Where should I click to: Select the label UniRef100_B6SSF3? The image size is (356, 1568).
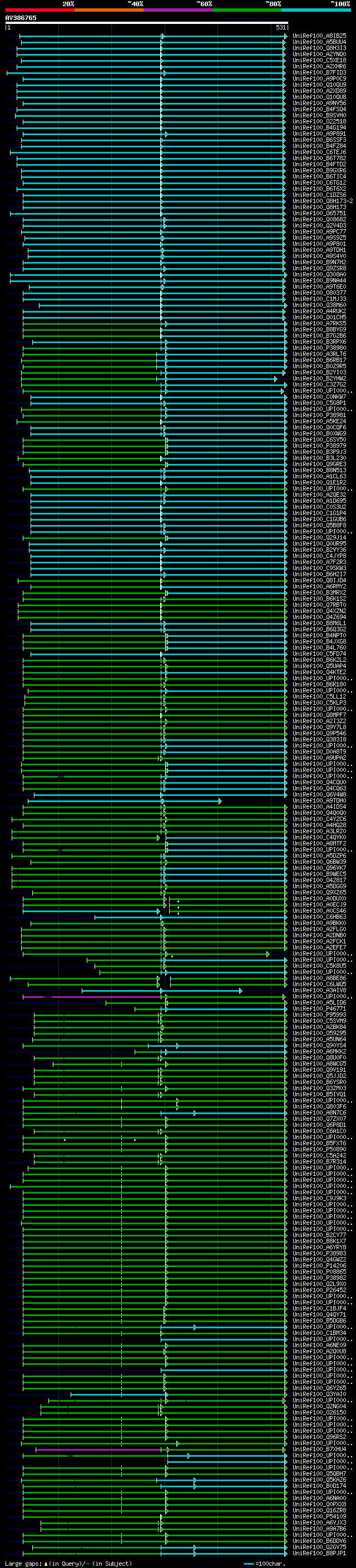click(319, 140)
